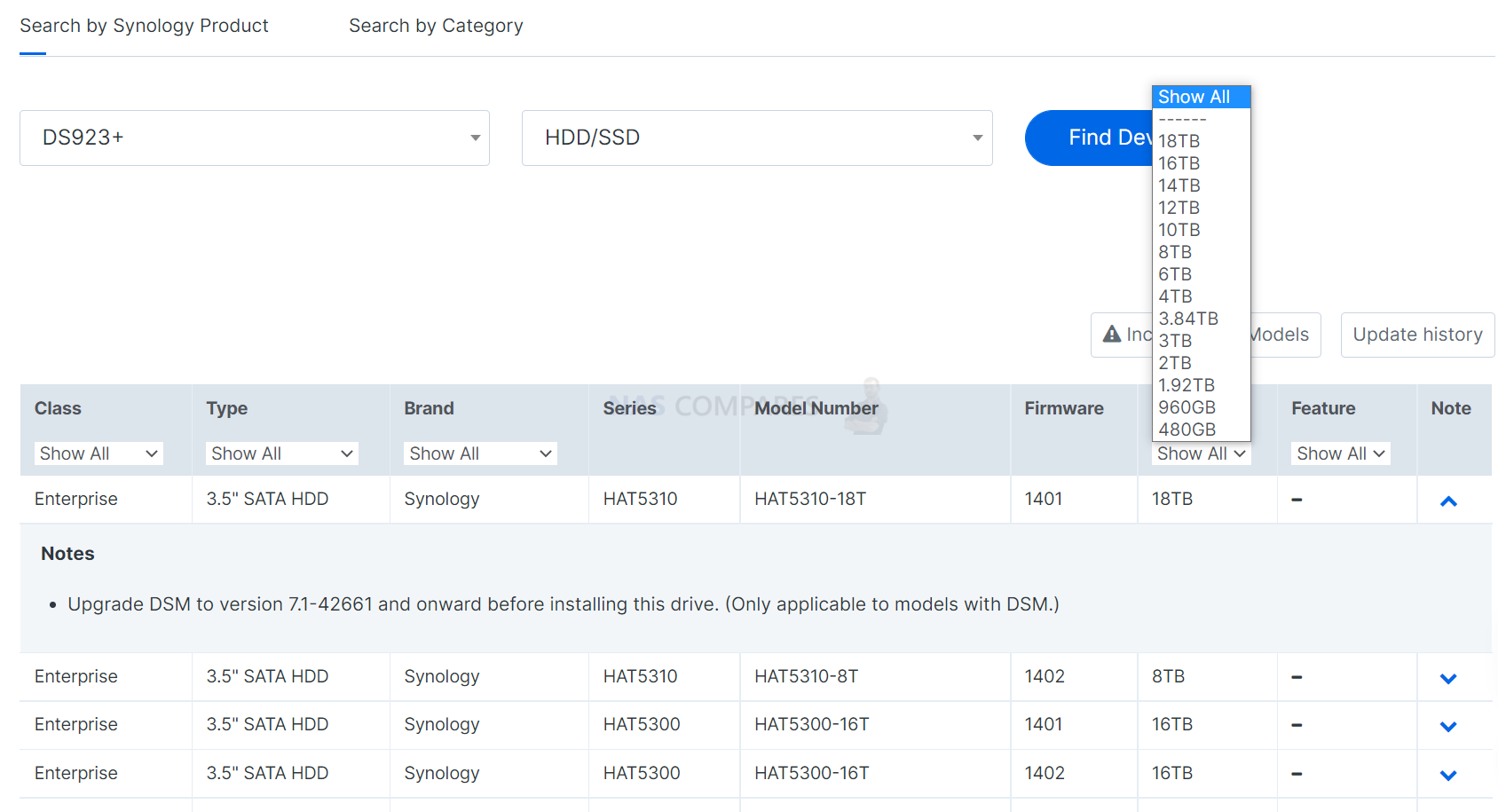
Task: Click the Find Devices button
Action: click(1089, 138)
